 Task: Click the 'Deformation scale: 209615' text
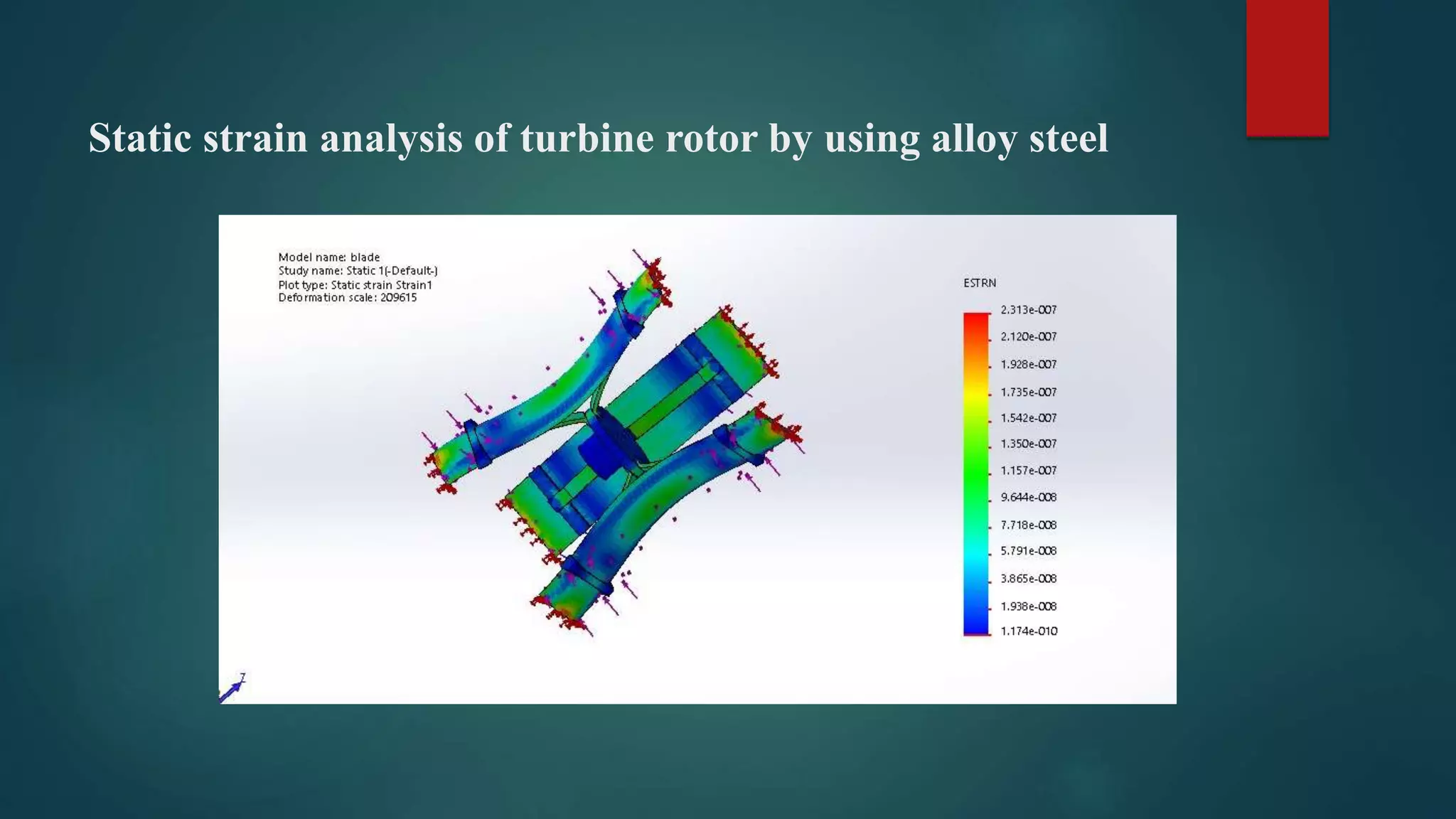pyautogui.click(x=347, y=298)
